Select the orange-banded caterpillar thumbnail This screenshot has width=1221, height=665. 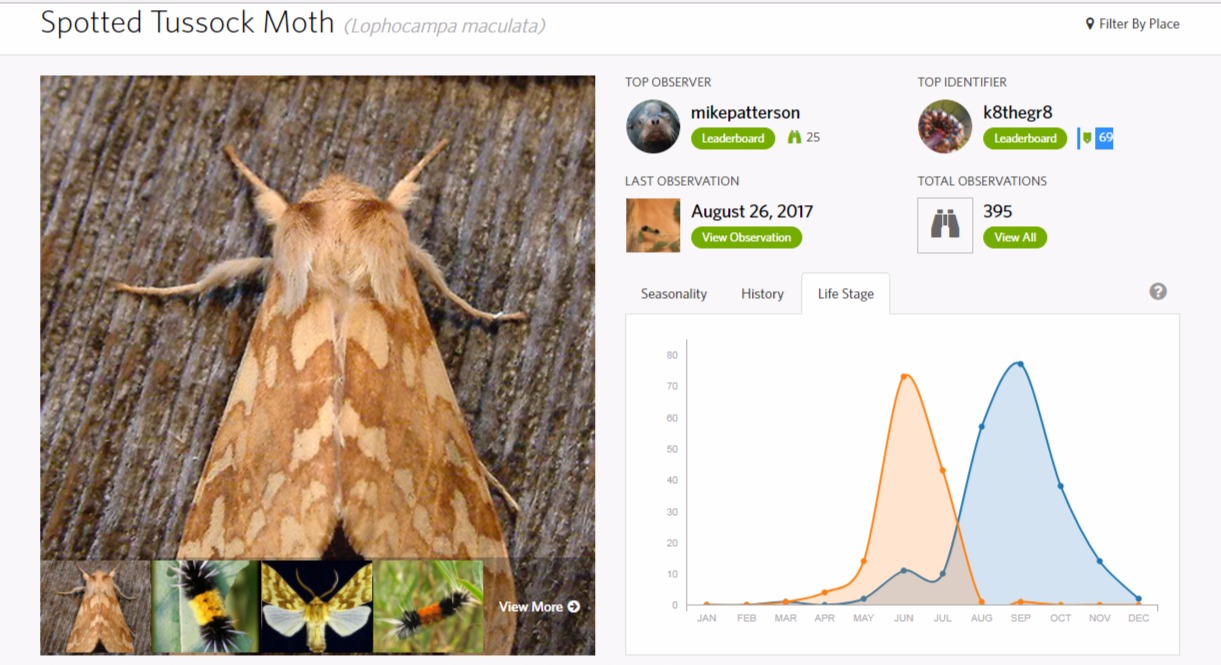click(x=428, y=607)
